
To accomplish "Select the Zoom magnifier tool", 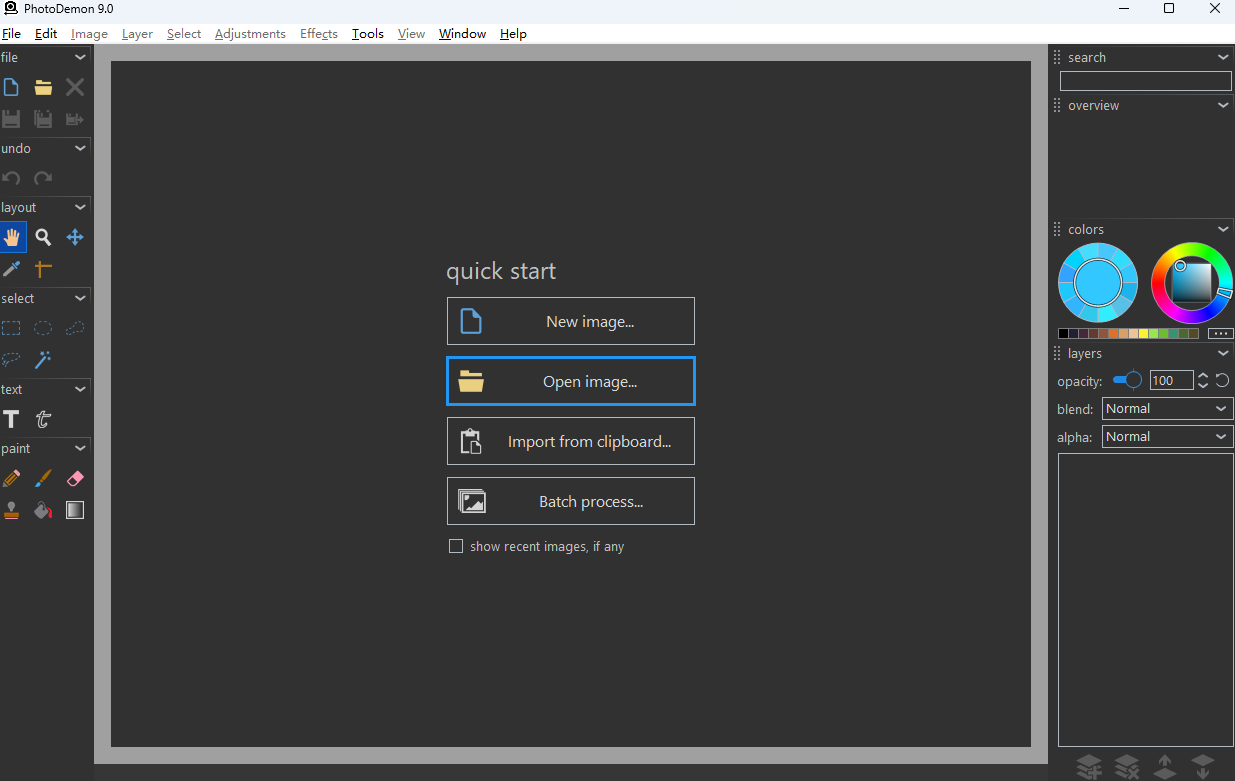I will point(43,237).
